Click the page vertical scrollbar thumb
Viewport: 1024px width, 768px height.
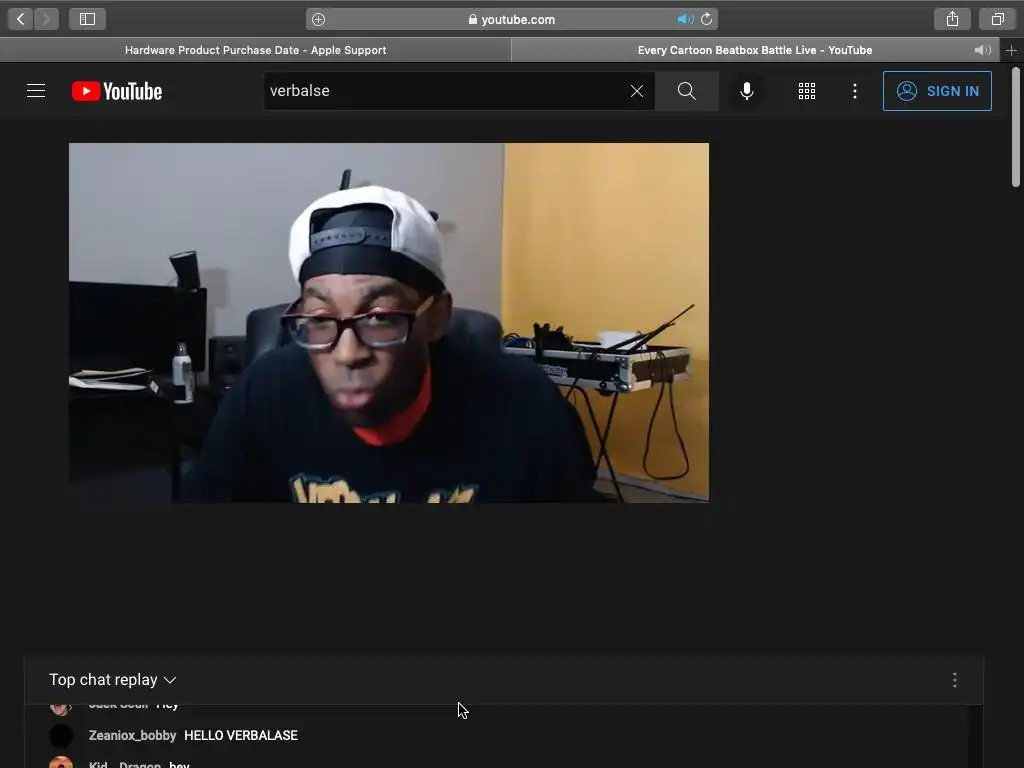pyautogui.click(x=1016, y=126)
